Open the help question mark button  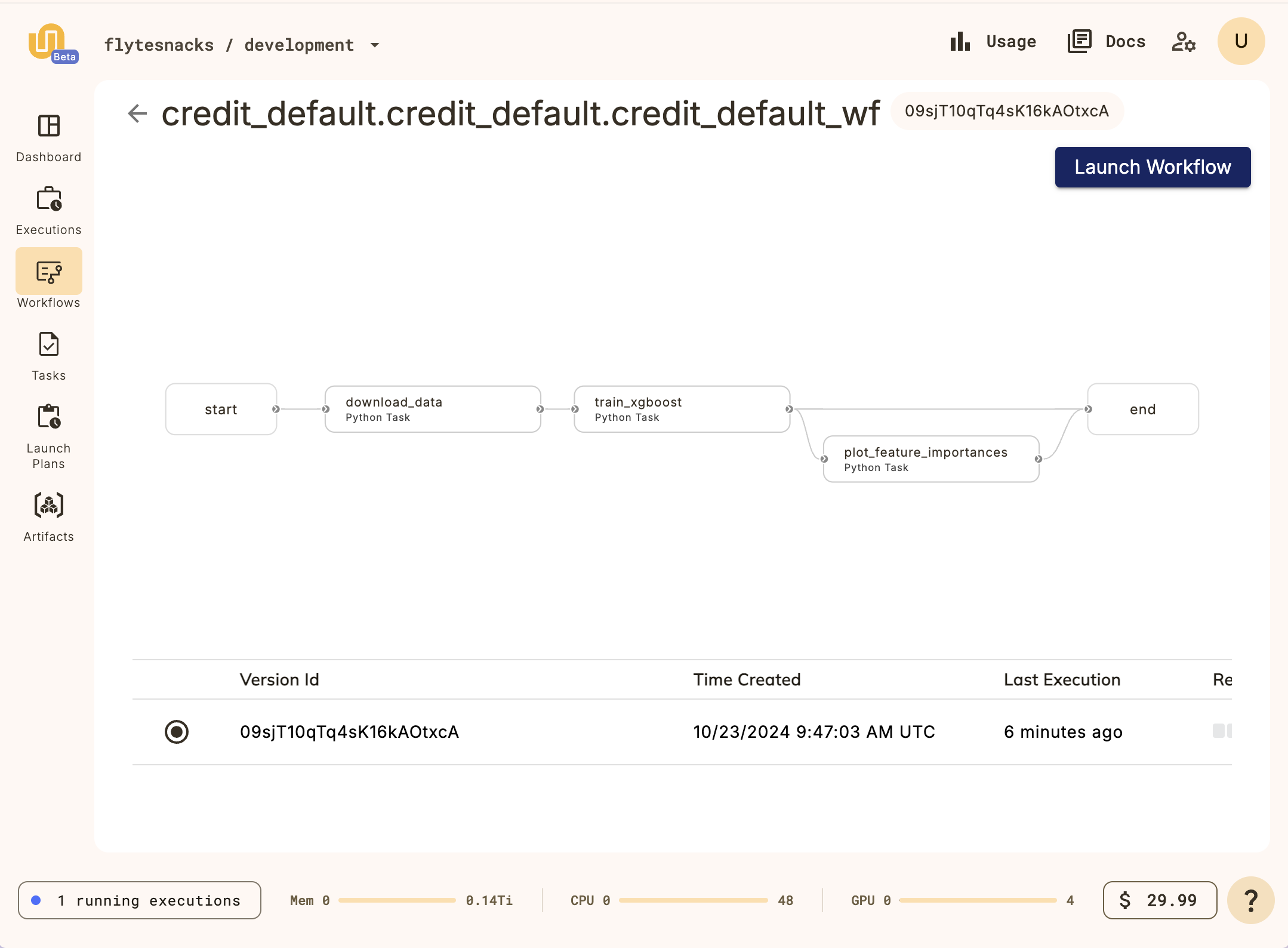pos(1250,900)
